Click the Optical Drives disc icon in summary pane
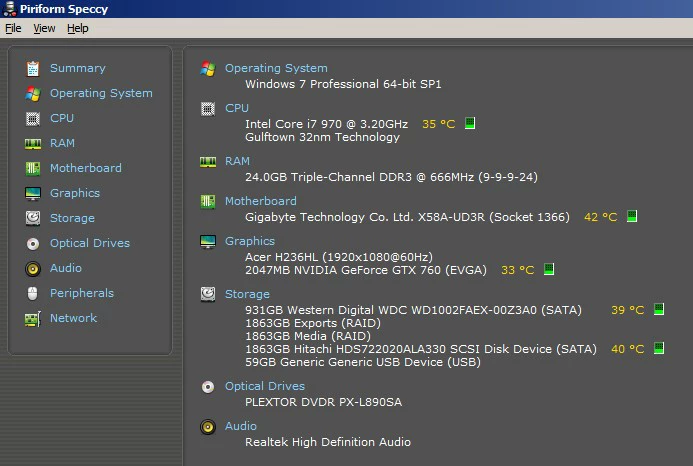The width and height of the screenshot is (693, 466). 208,387
